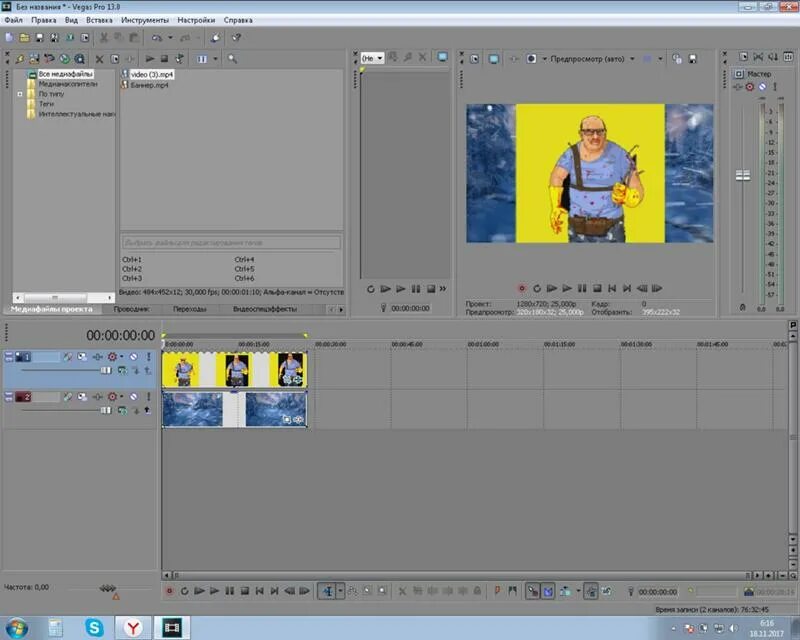Open Skype from Windows taskbar
The width and height of the screenshot is (800, 640).
(x=95, y=627)
